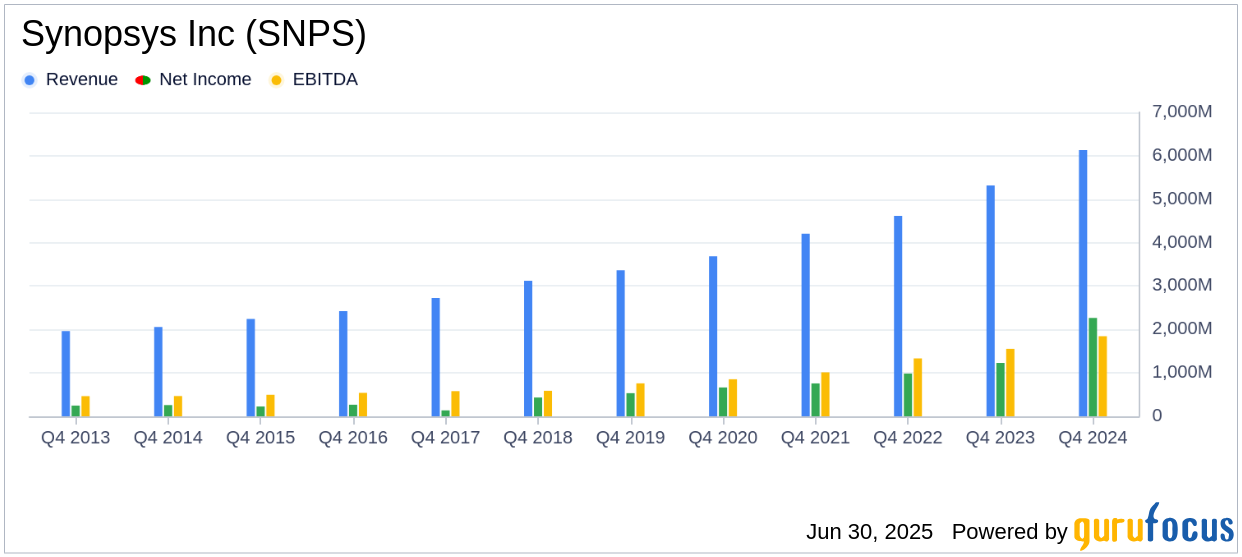Click the Q4 2020 axis label

(x=723, y=438)
